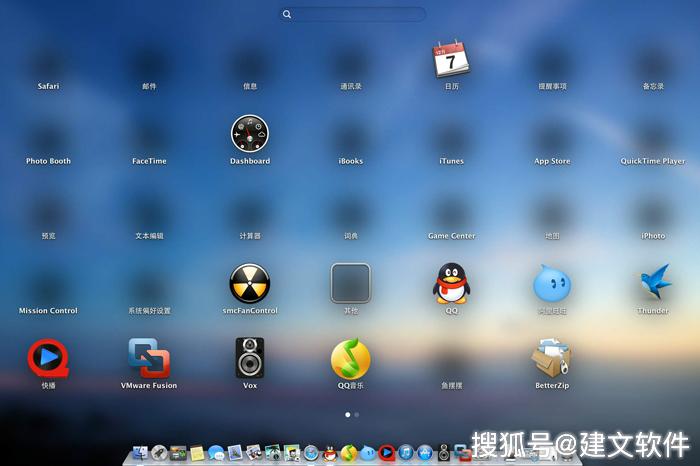This screenshot has height=466, width=700.
Task: Click the Vox speaker icon in the Dock
Action: coord(444,453)
